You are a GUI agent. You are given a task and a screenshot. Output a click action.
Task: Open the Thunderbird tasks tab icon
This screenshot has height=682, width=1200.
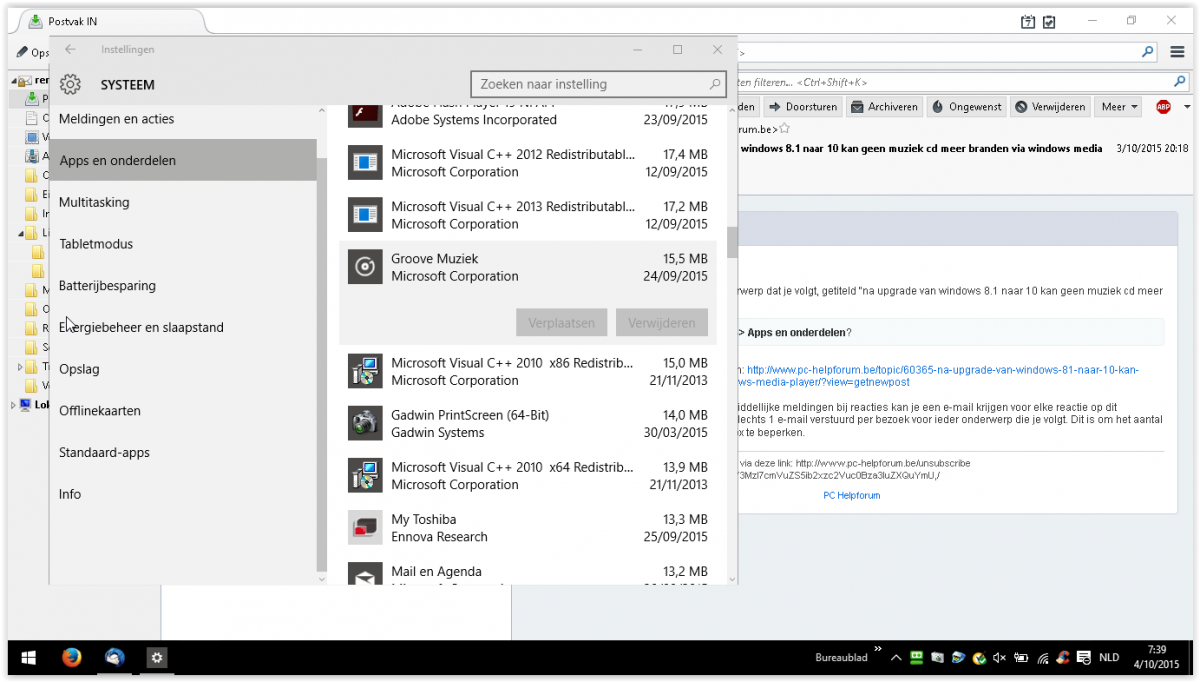click(1049, 21)
